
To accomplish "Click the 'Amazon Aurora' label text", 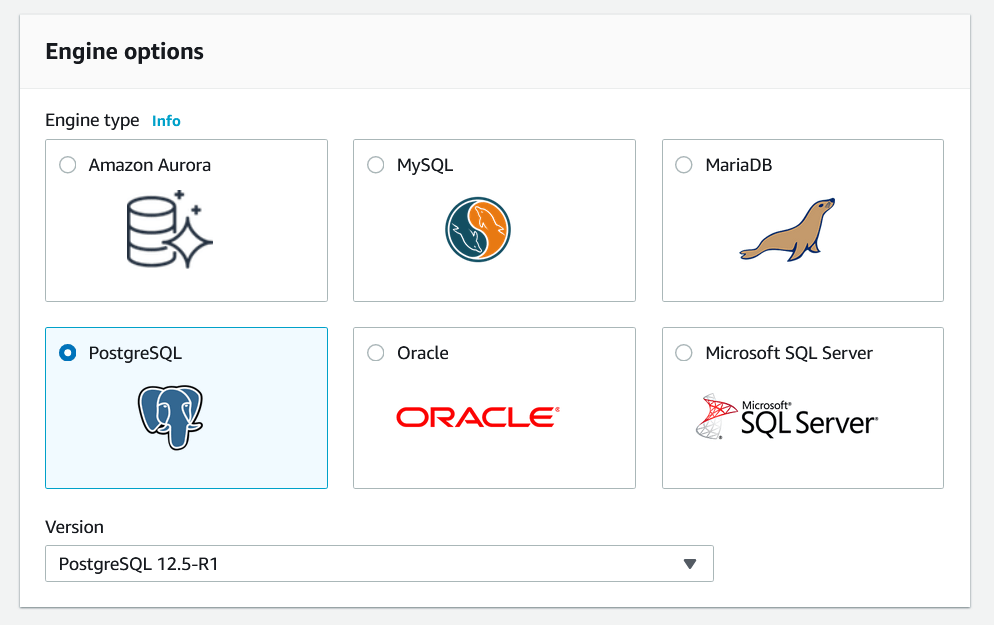I will [150, 165].
